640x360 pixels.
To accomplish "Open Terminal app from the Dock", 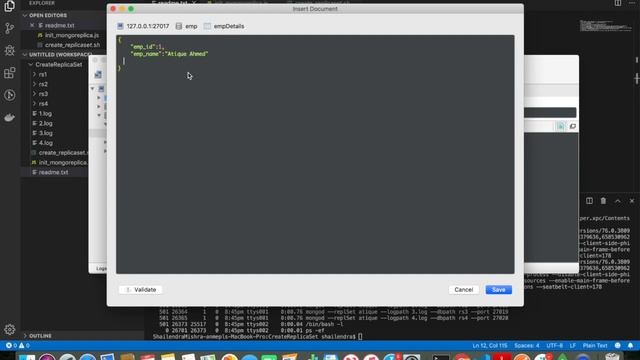I will pyautogui.click(x=441, y=358).
